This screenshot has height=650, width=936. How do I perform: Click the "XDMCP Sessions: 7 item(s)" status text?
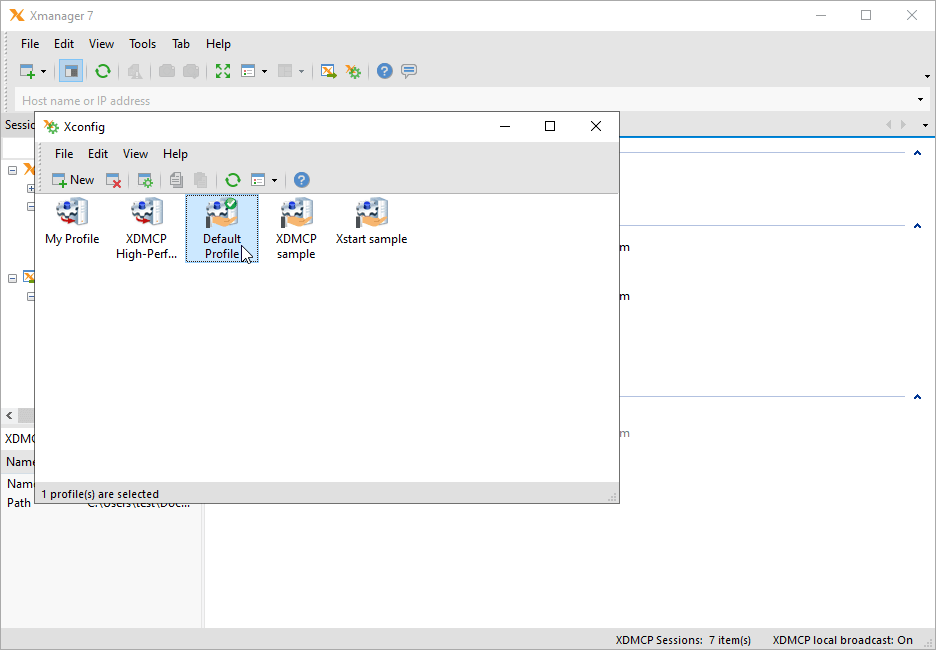coord(683,640)
